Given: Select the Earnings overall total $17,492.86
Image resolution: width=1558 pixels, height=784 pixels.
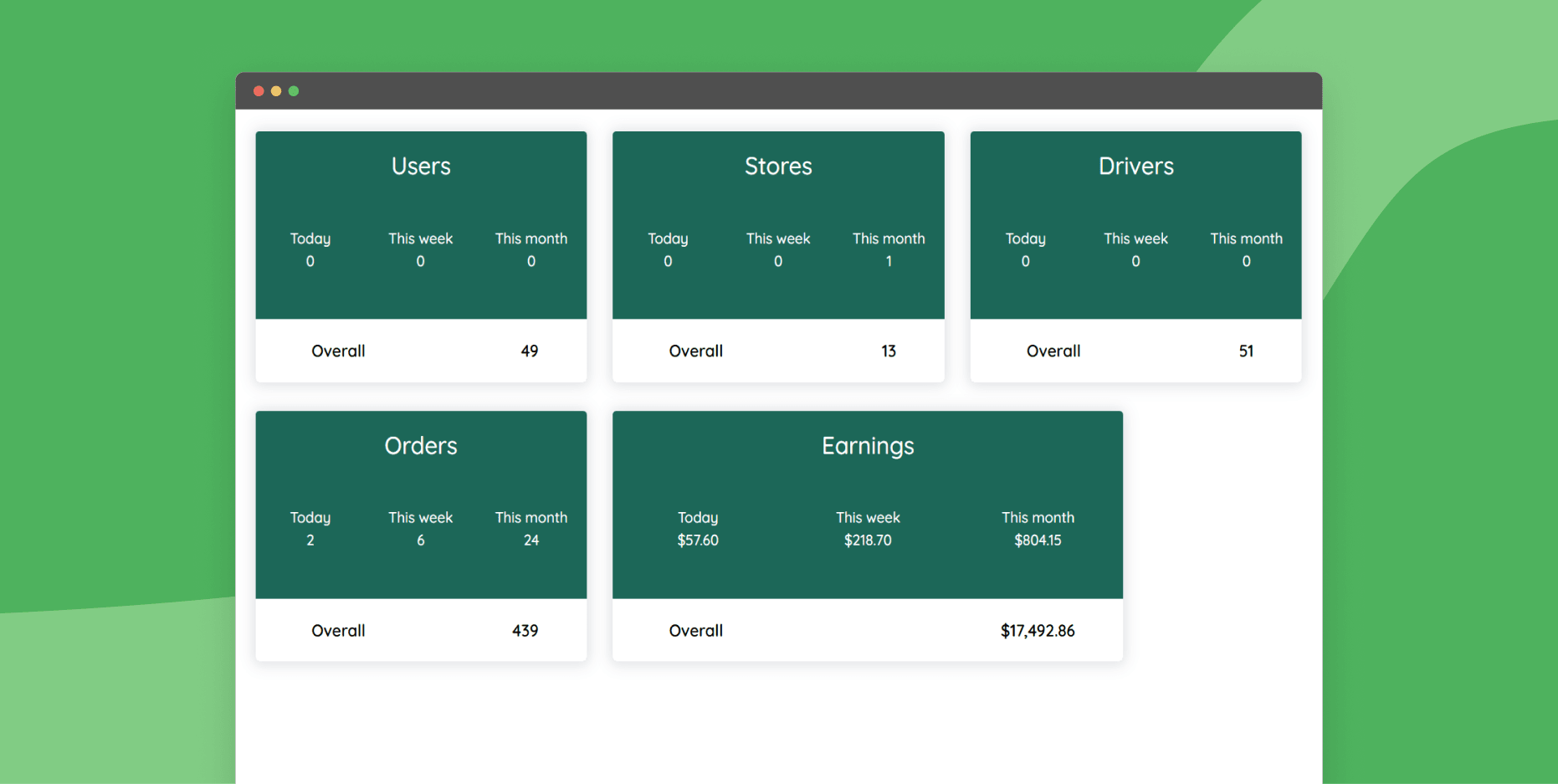Looking at the screenshot, I should click(1038, 631).
